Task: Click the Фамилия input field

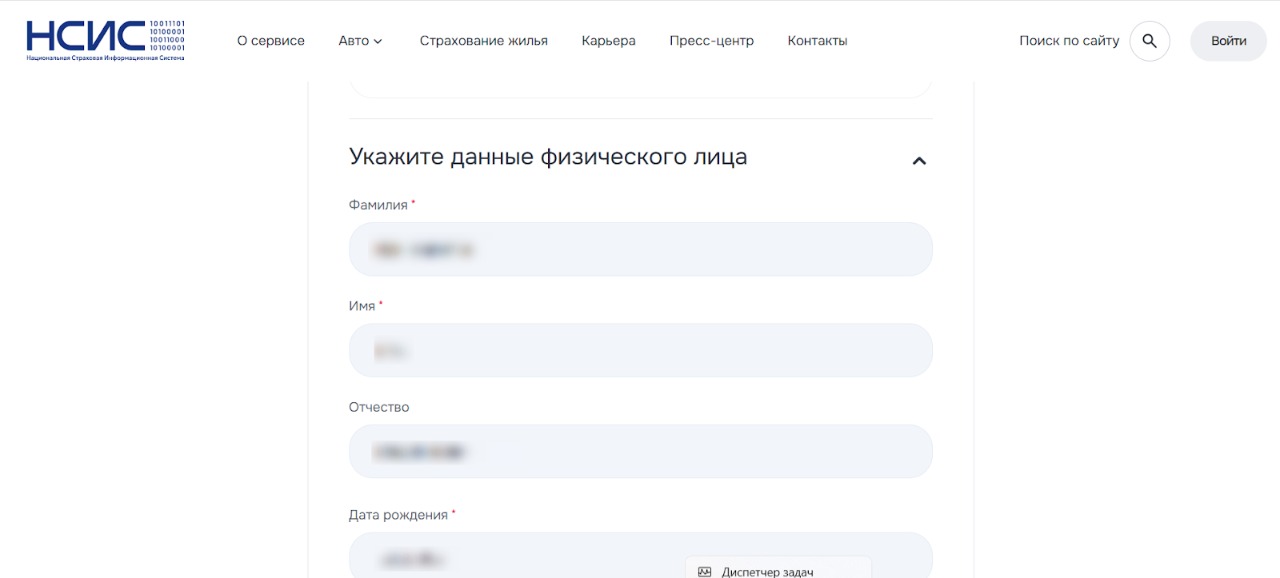Action: tap(640, 249)
